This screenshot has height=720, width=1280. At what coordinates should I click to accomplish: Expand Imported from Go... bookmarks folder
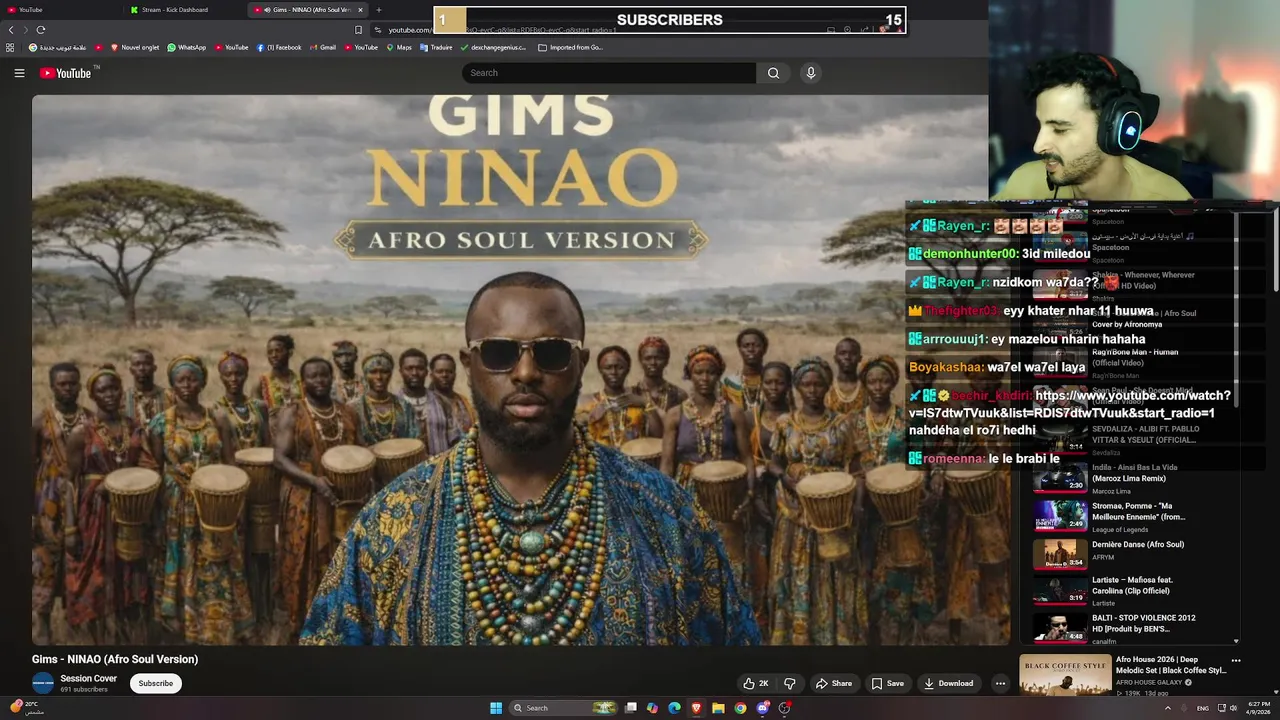click(x=571, y=47)
